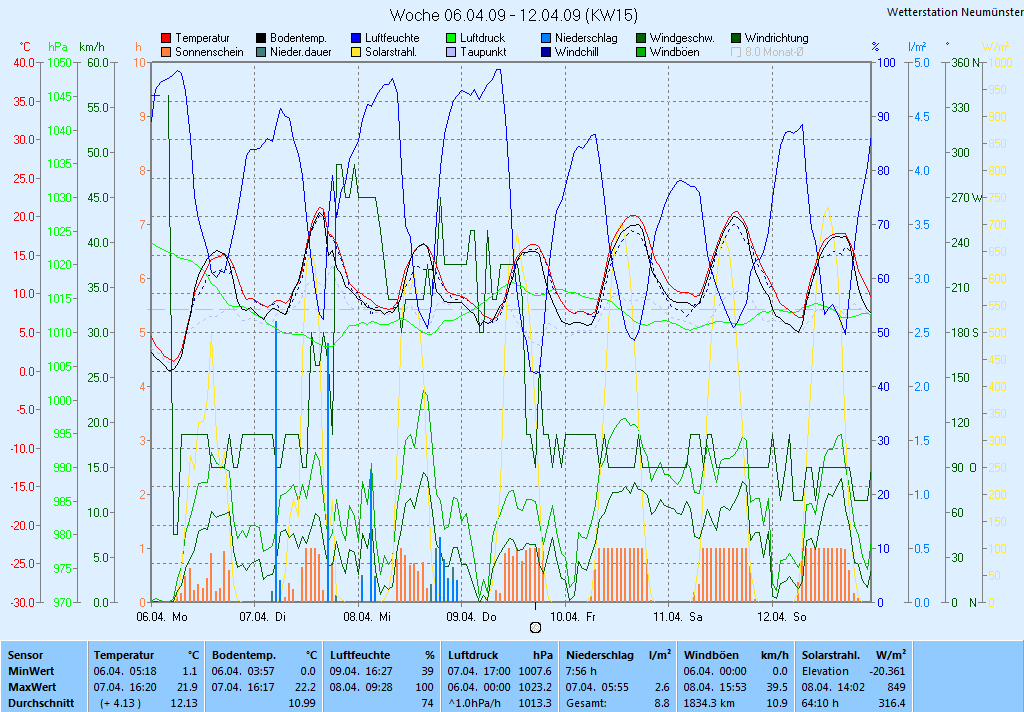The height and width of the screenshot is (712, 1024).
Task: Toggle the 8.0 Monat-Ø checkbox
Action: 737,52
